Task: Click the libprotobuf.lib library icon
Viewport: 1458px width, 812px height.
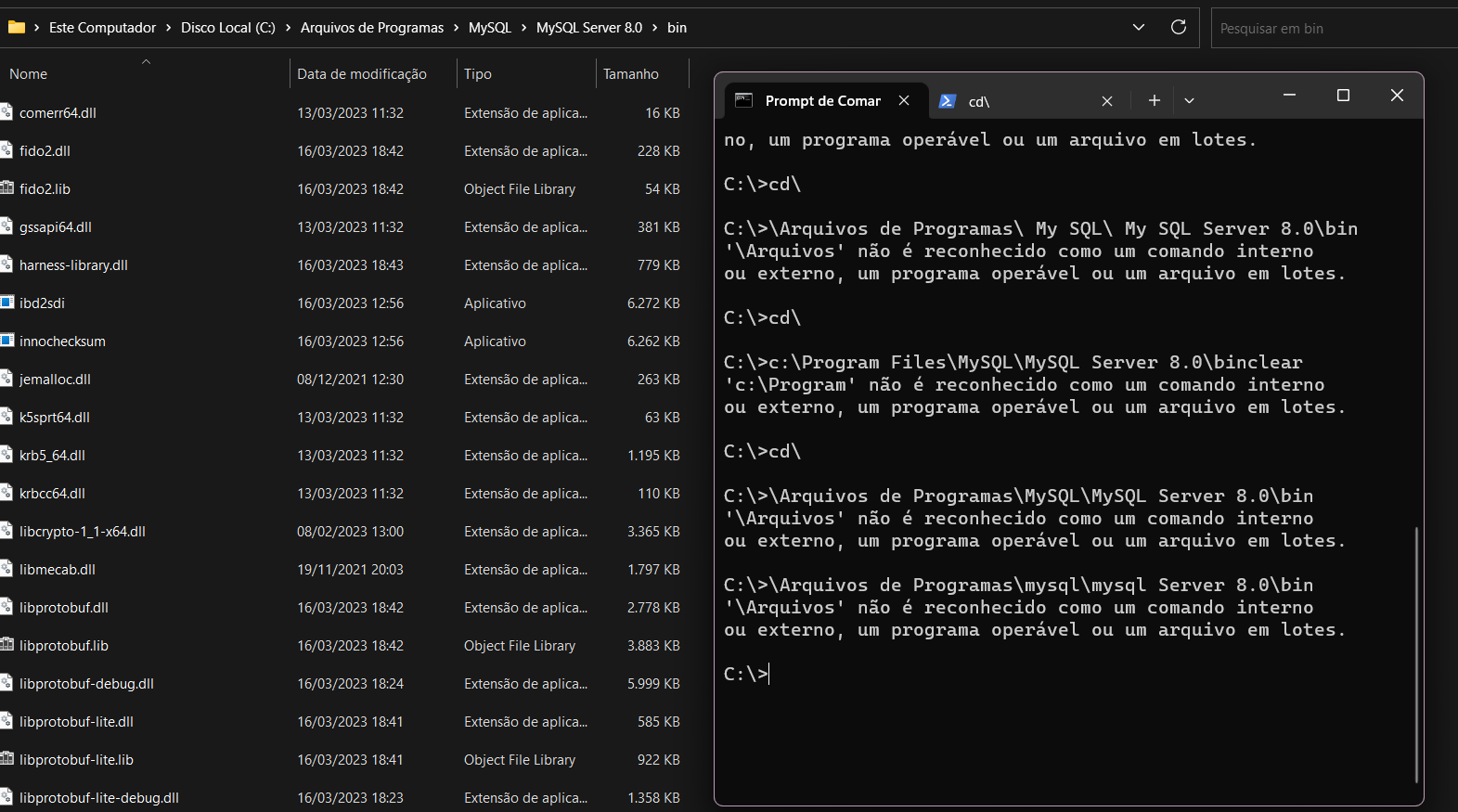Action: pyautogui.click(x=7, y=645)
